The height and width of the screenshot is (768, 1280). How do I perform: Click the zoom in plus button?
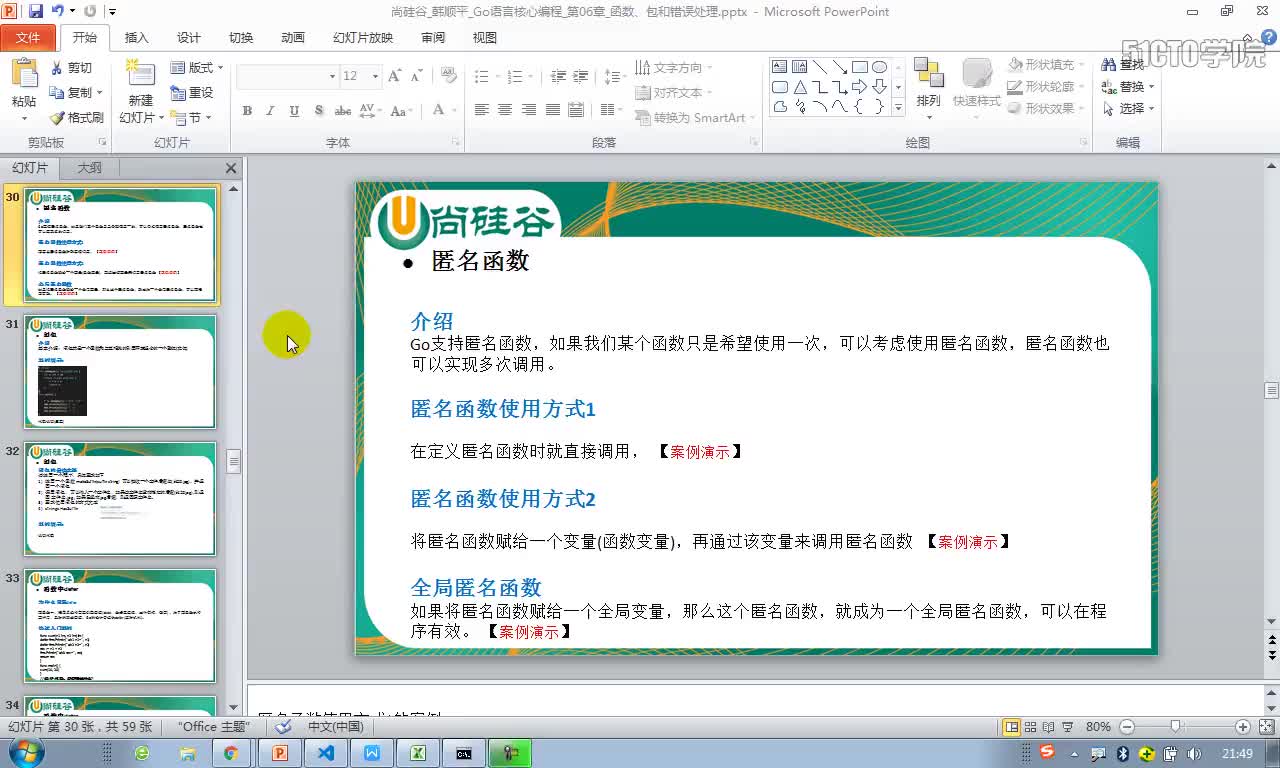[x=1242, y=727]
